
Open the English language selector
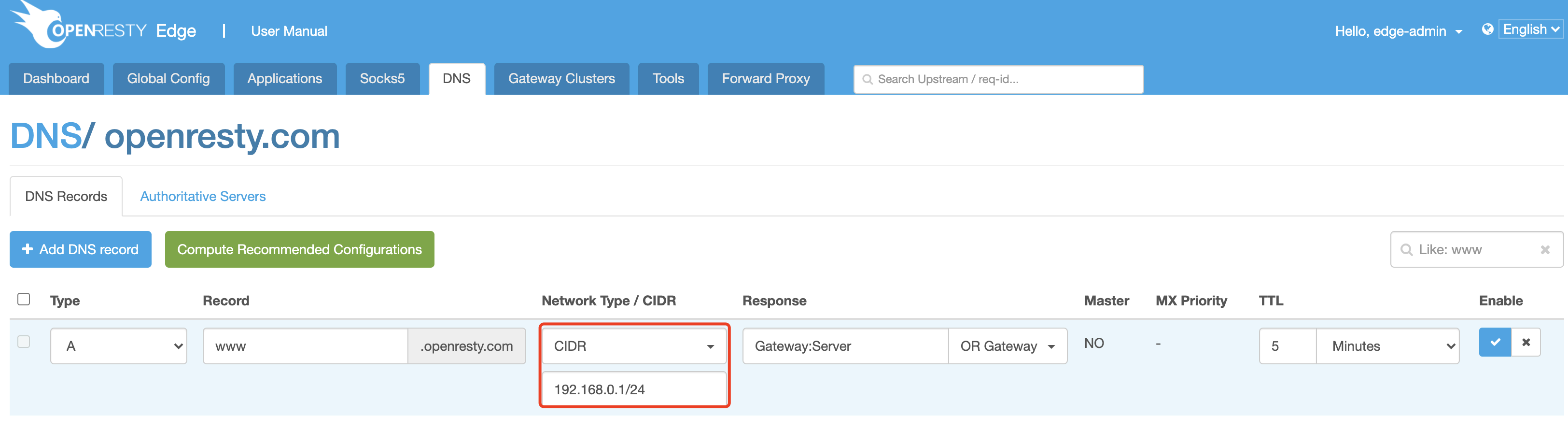(x=1531, y=29)
